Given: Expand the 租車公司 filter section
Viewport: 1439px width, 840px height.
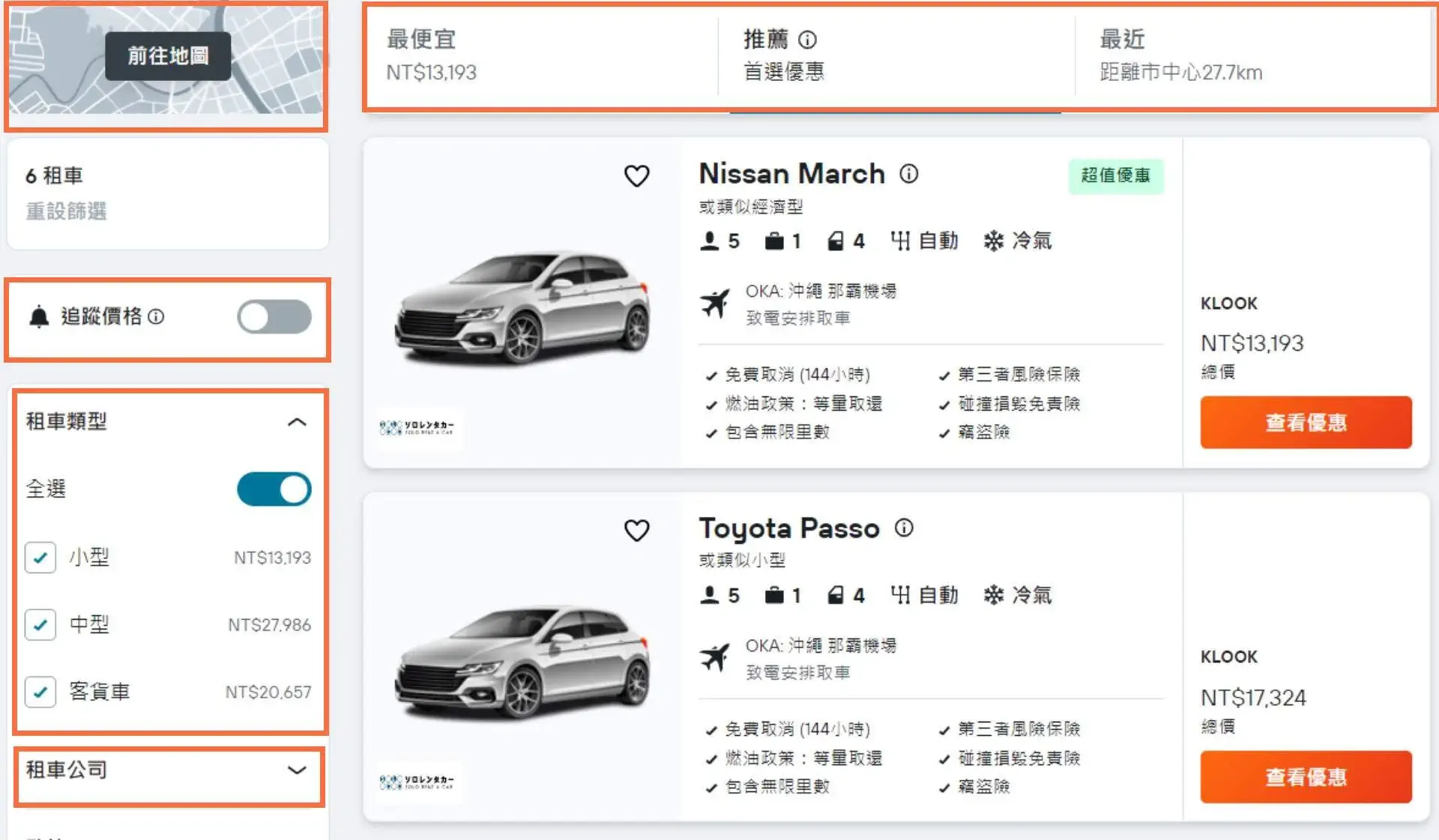Looking at the screenshot, I should (x=298, y=769).
